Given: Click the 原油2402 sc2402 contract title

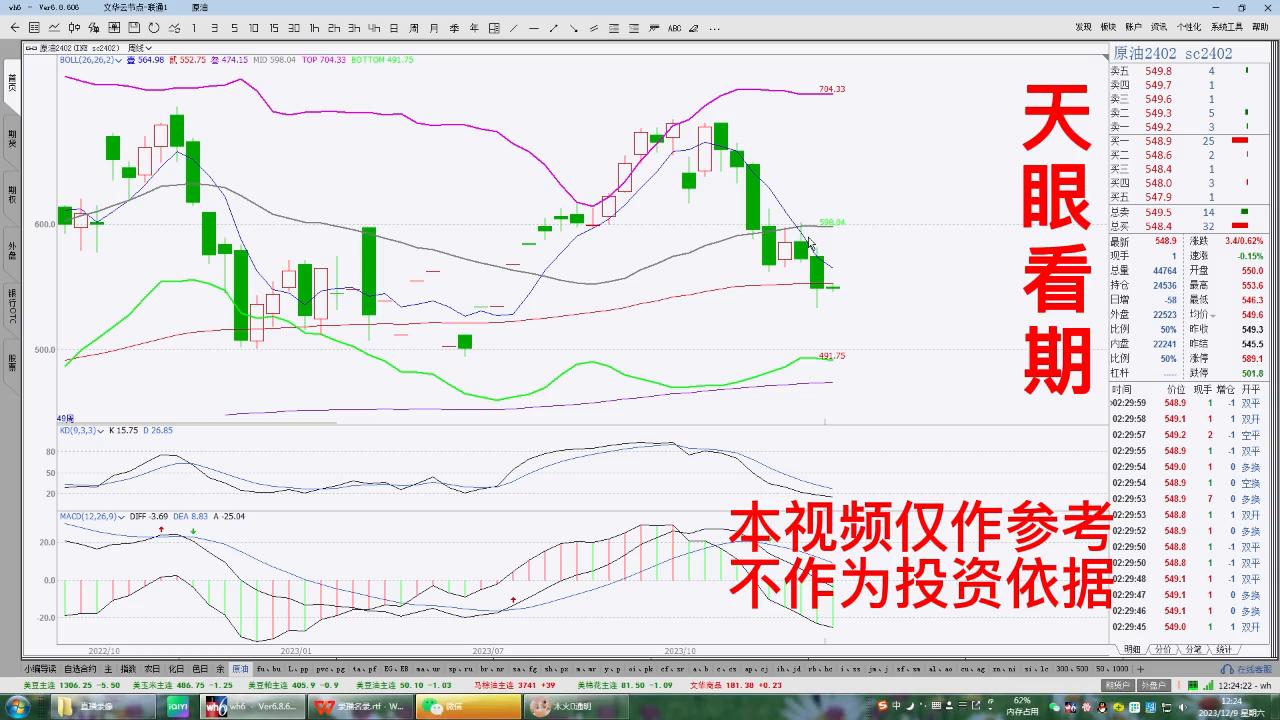Looking at the screenshot, I should (x=1173, y=53).
